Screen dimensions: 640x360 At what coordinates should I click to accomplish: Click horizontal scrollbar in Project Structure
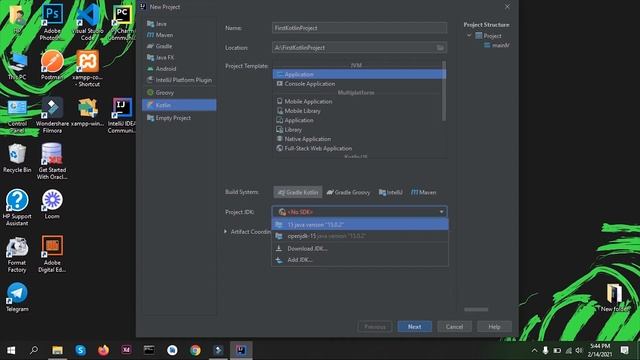click(x=476, y=309)
